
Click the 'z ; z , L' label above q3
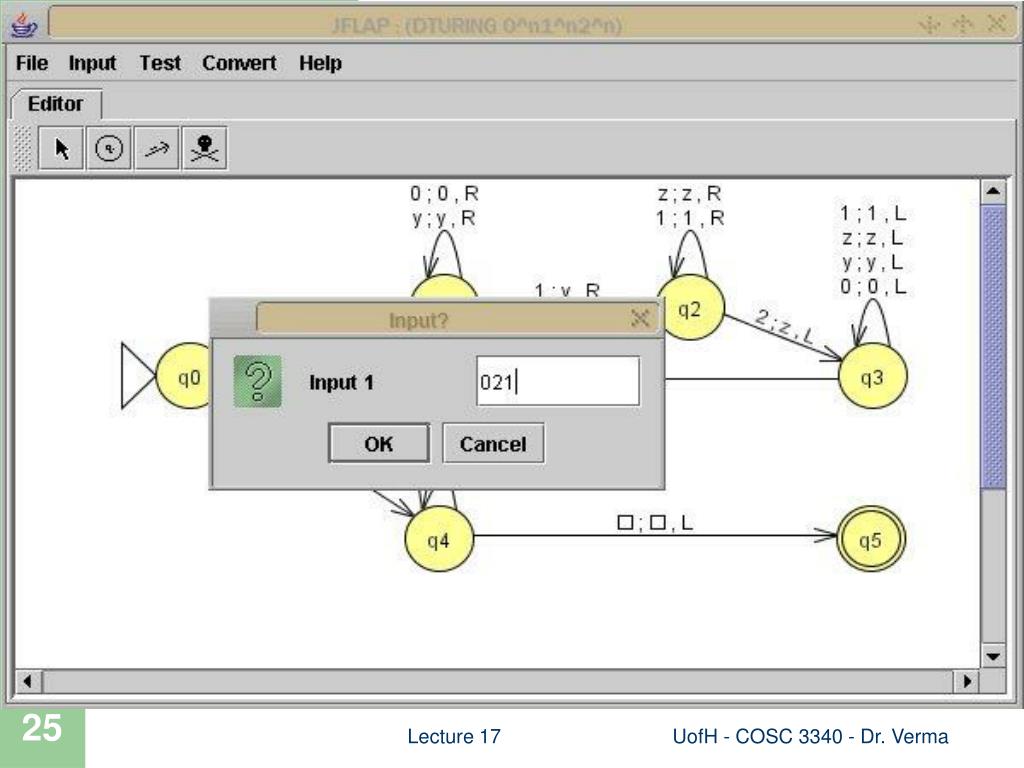872,238
